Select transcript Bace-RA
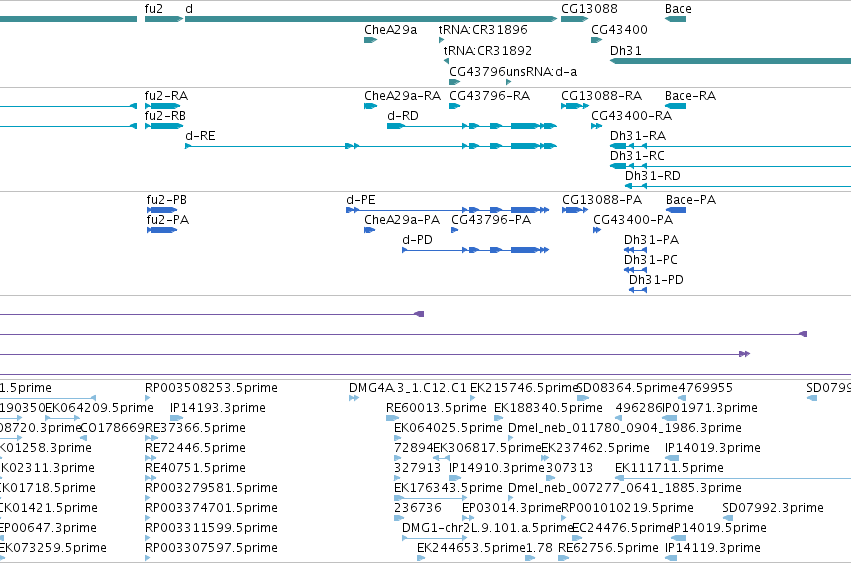The image size is (851, 563). coord(675,106)
